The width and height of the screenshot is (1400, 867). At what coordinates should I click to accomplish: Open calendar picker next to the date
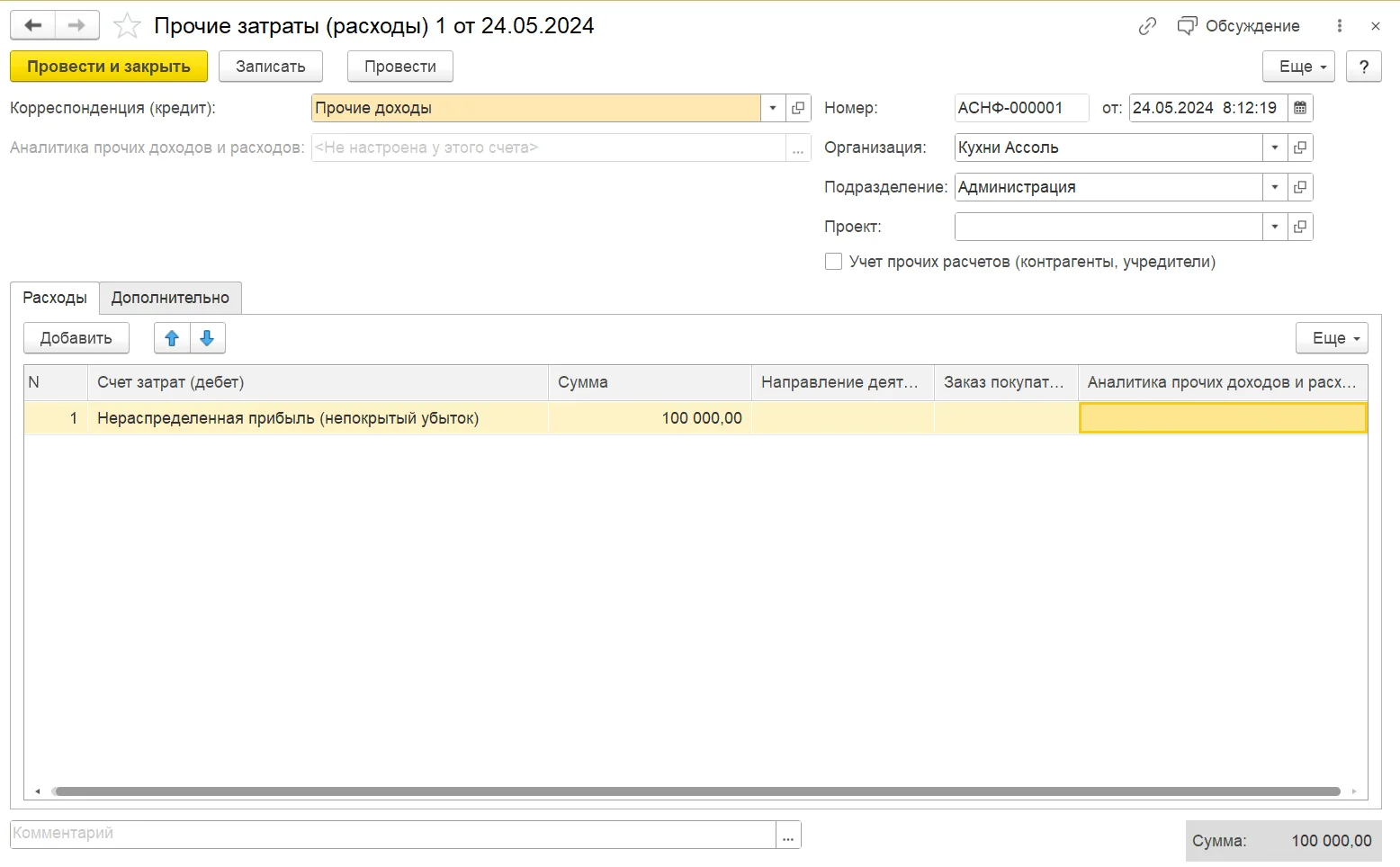pyautogui.click(x=1300, y=108)
